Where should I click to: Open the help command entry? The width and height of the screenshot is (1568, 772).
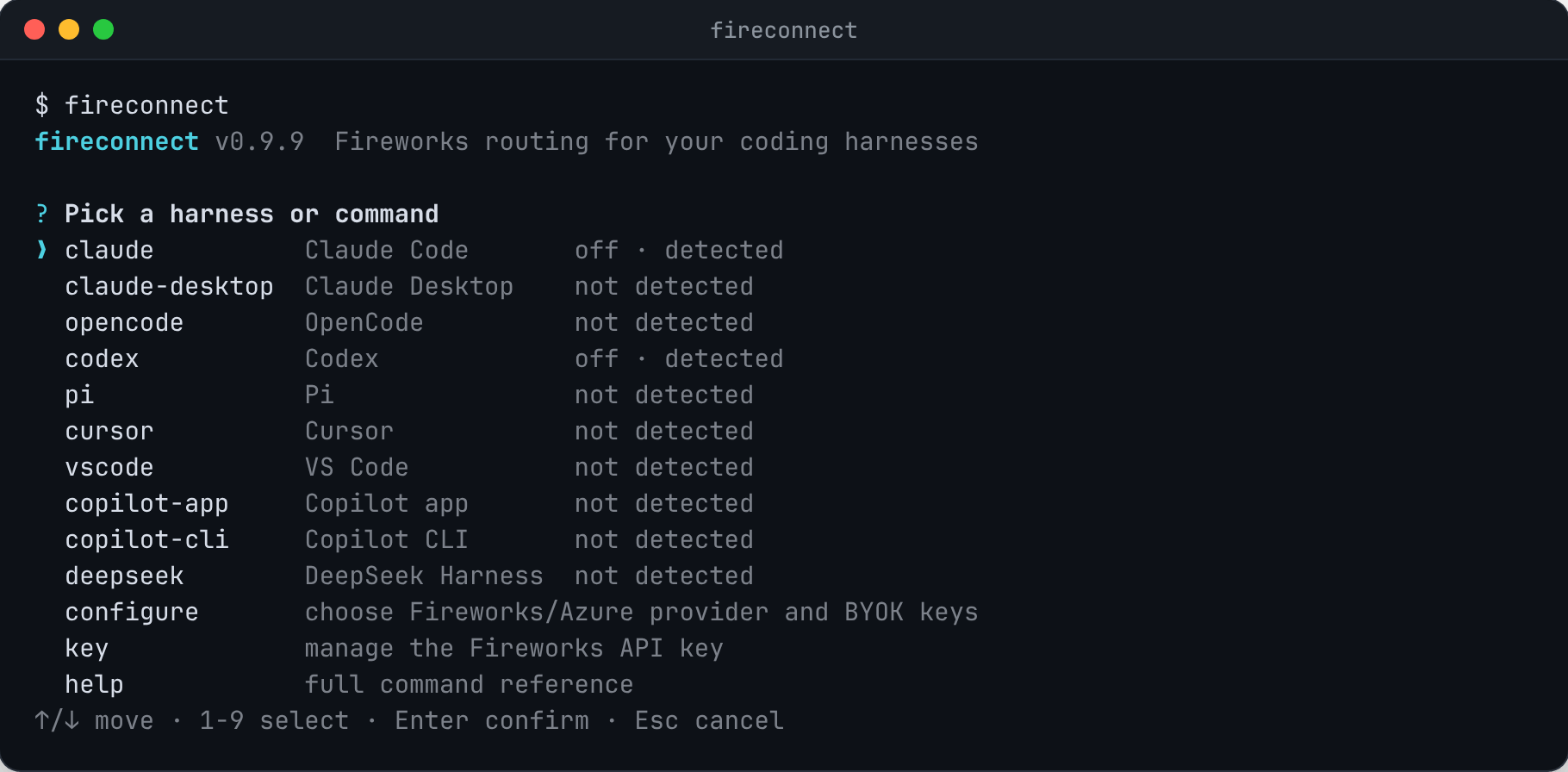(95, 684)
